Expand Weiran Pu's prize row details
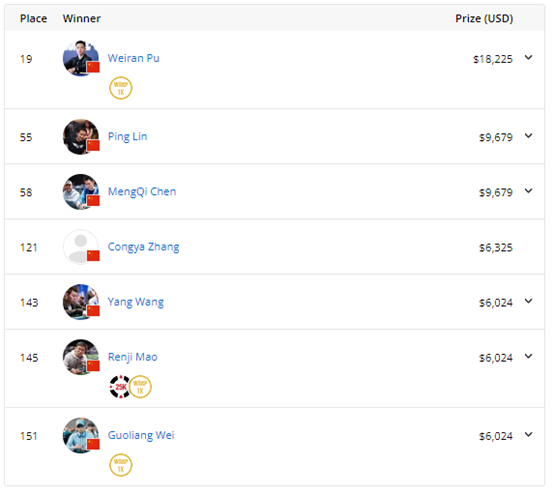Image resolution: width=554 pixels, height=495 pixels. [x=528, y=57]
